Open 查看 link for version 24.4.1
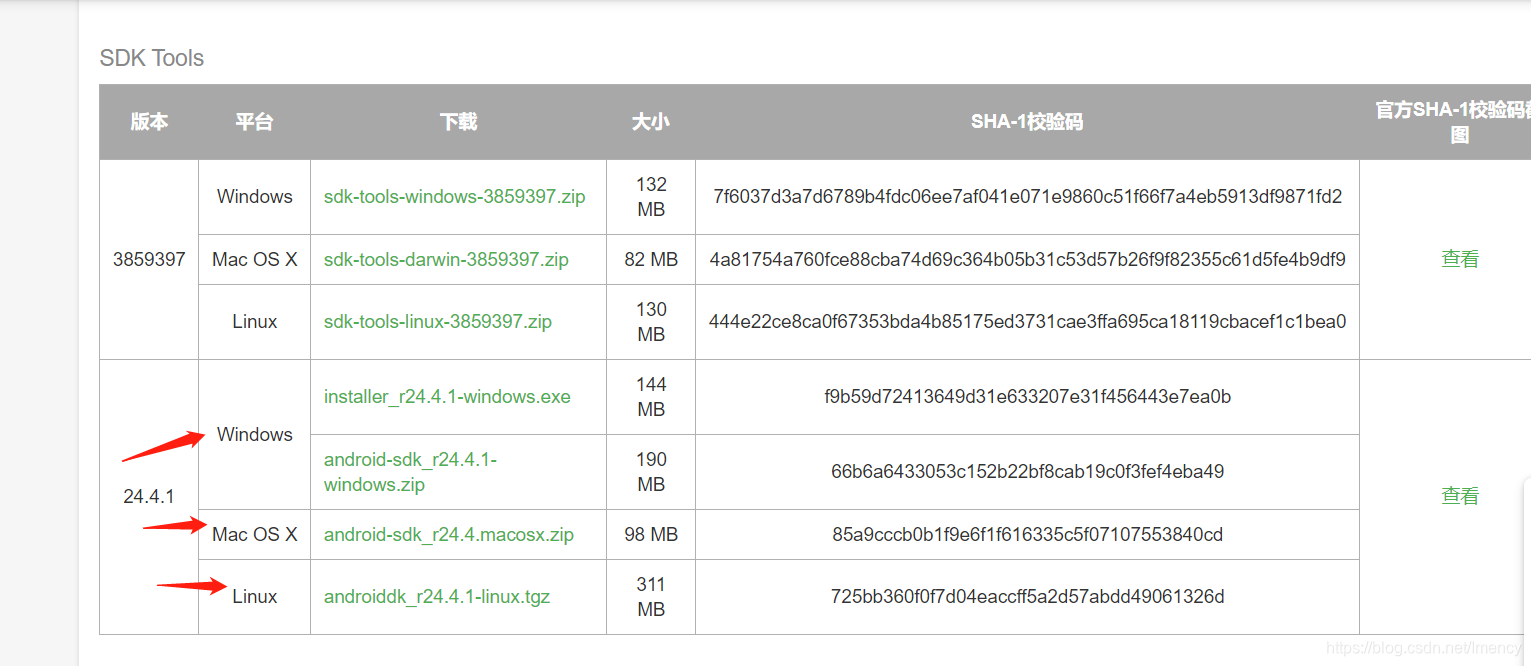The image size is (1531, 666). pos(1460,496)
